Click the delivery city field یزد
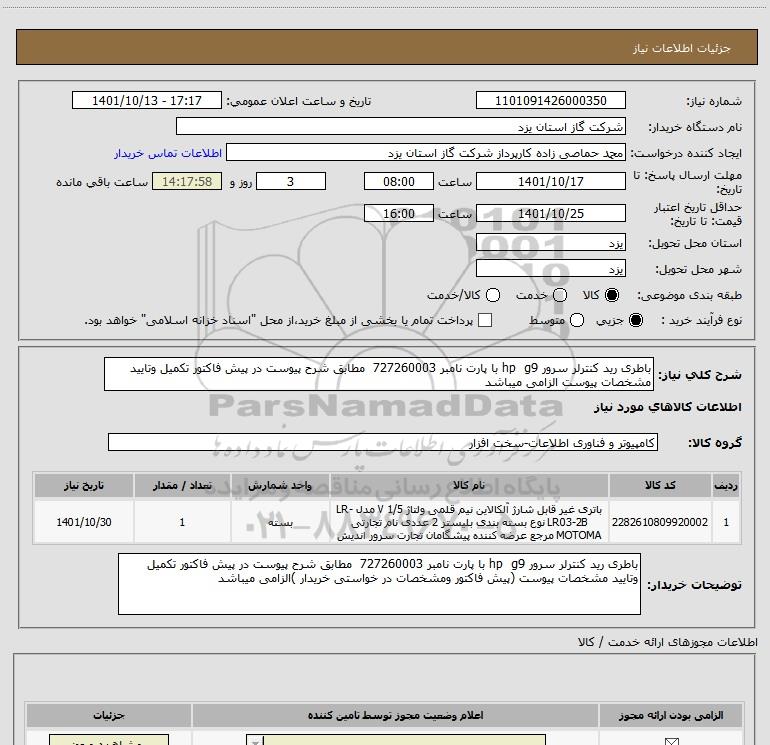Image resolution: width=770 pixels, height=745 pixels. point(550,269)
